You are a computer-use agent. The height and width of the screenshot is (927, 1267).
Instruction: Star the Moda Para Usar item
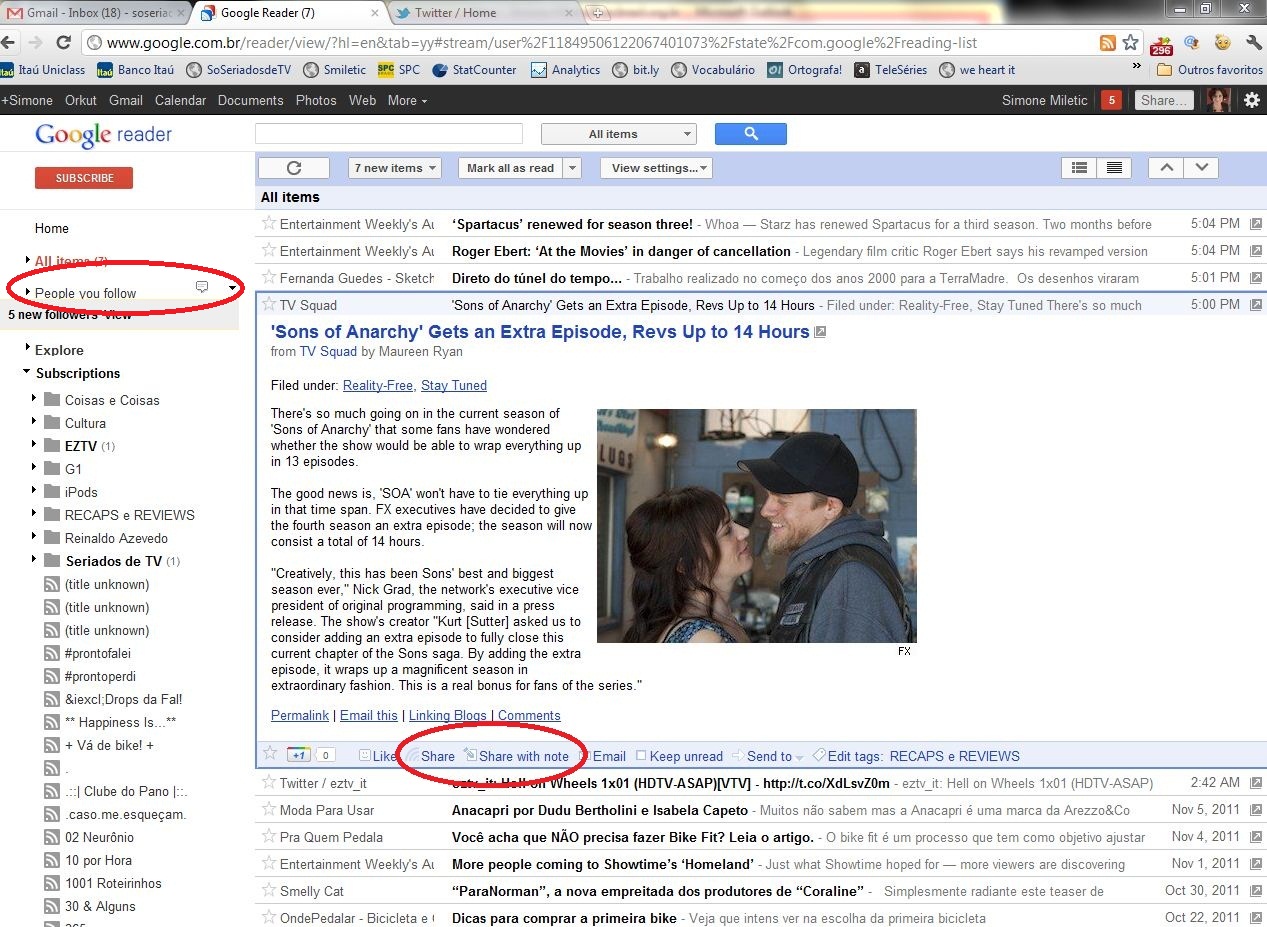pos(268,809)
